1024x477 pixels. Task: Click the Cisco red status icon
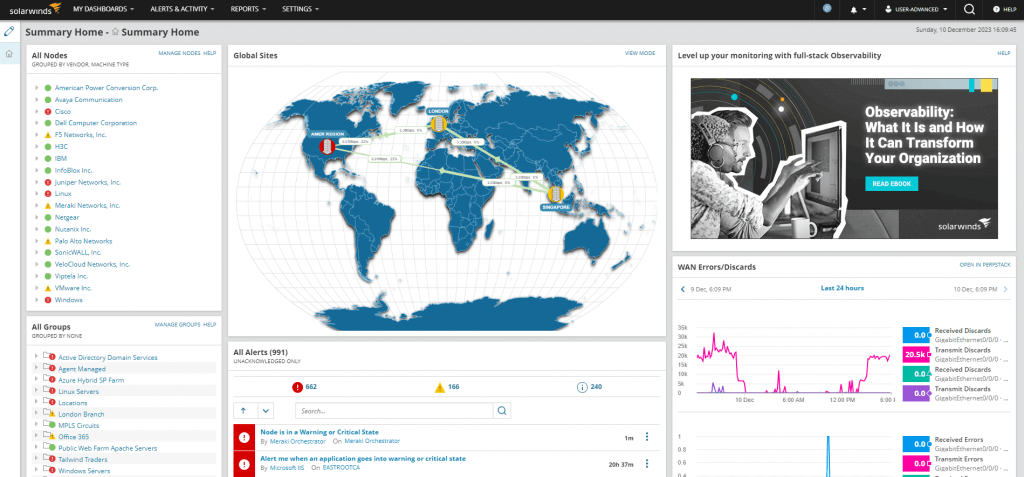(x=48, y=111)
